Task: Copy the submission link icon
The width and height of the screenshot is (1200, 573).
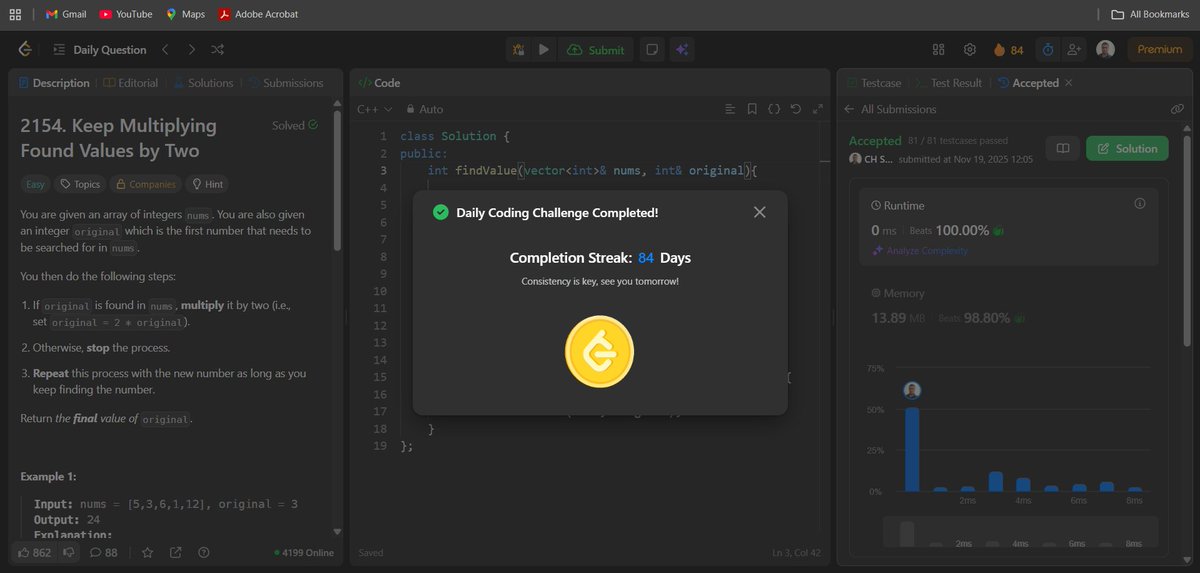Action: pyautogui.click(x=1177, y=109)
